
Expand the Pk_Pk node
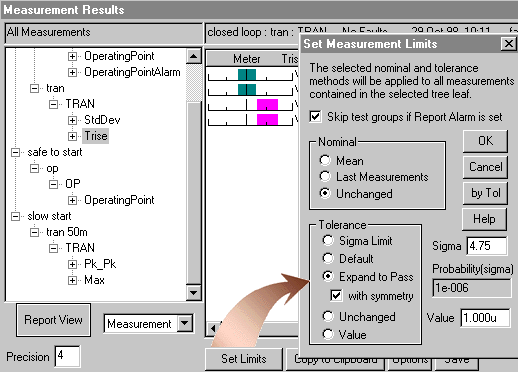(72, 264)
